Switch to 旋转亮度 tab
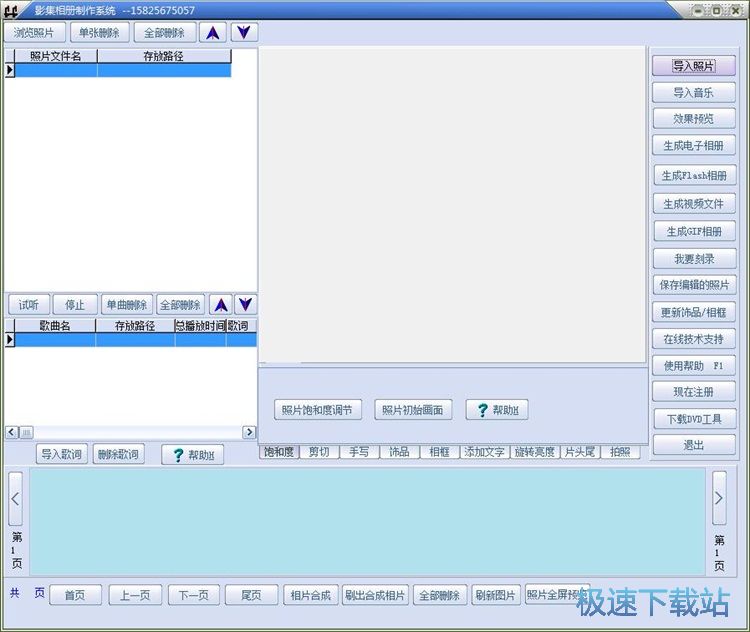The image size is (750, 632). click(535, 452)
